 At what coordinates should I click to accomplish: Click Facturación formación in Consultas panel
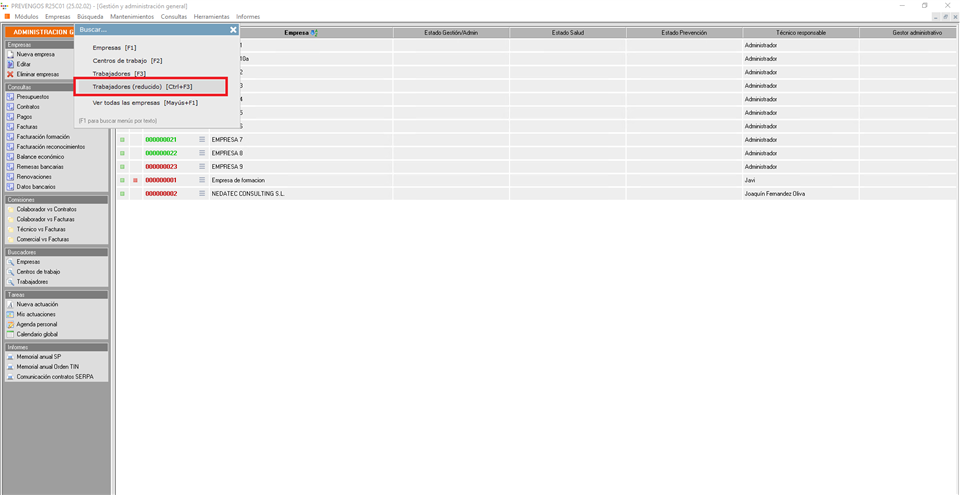point(43,137)
